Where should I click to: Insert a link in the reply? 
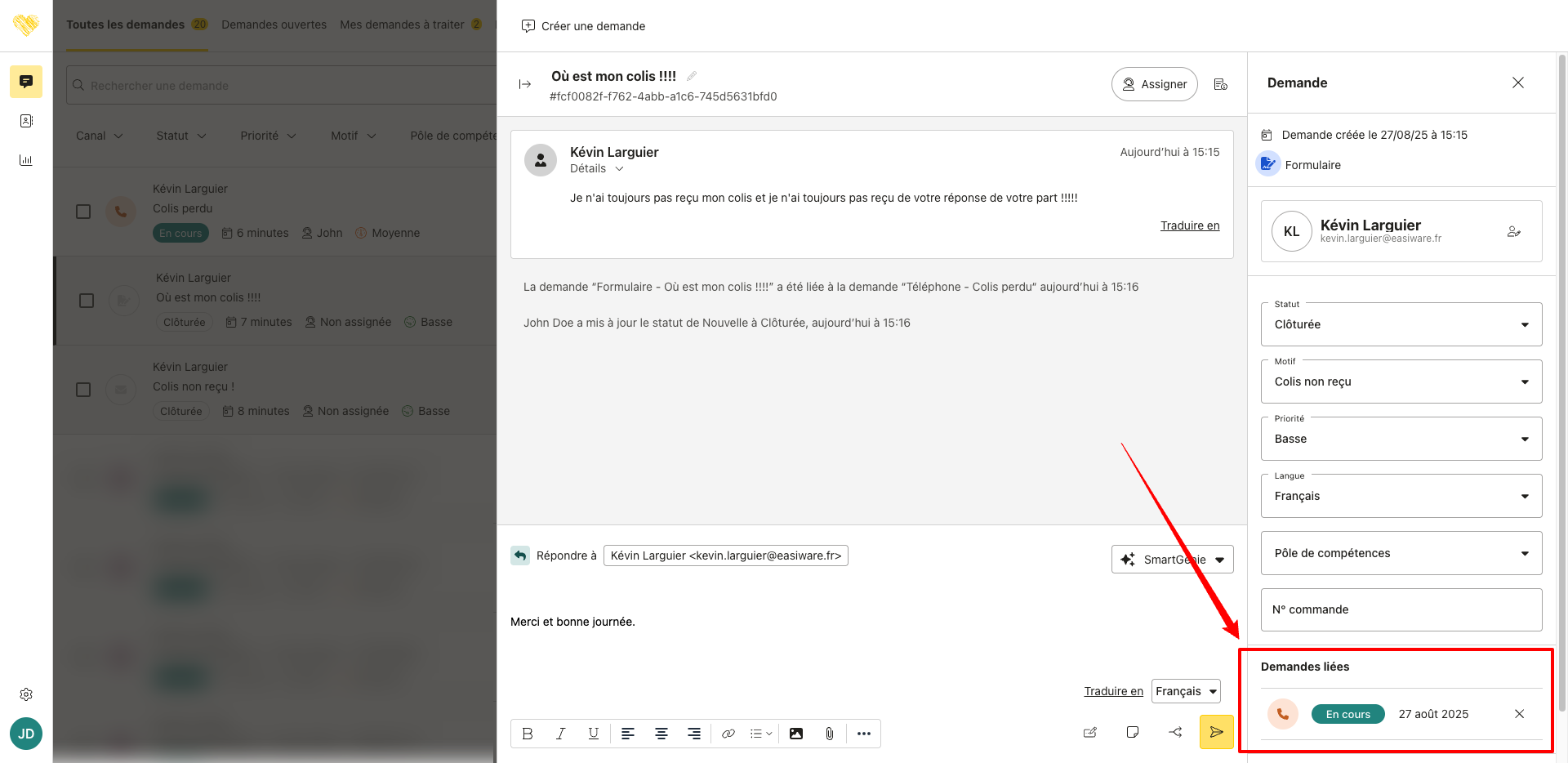click(x=728, y=734)
